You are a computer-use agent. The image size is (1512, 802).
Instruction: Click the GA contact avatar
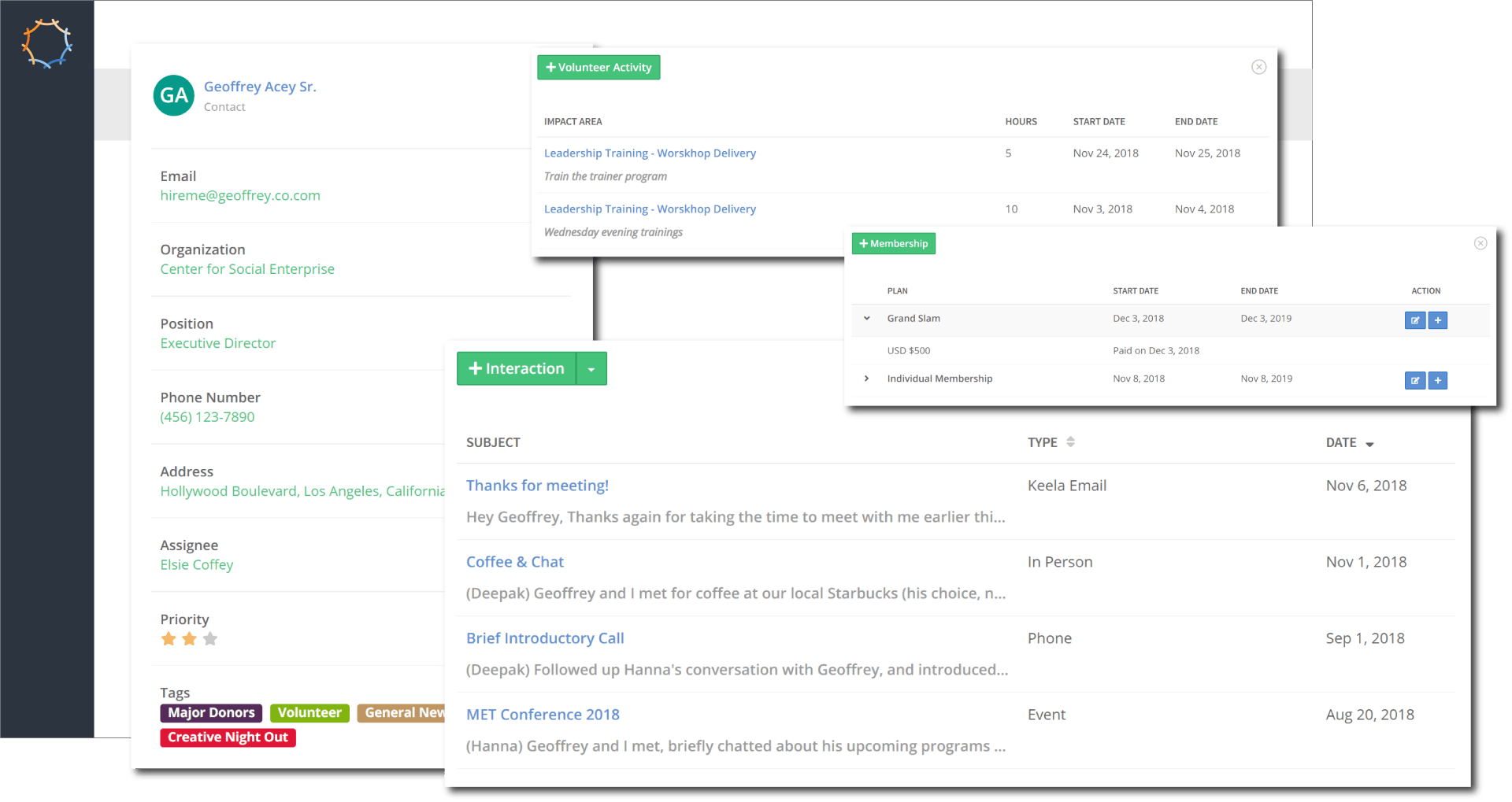[173, 96]
